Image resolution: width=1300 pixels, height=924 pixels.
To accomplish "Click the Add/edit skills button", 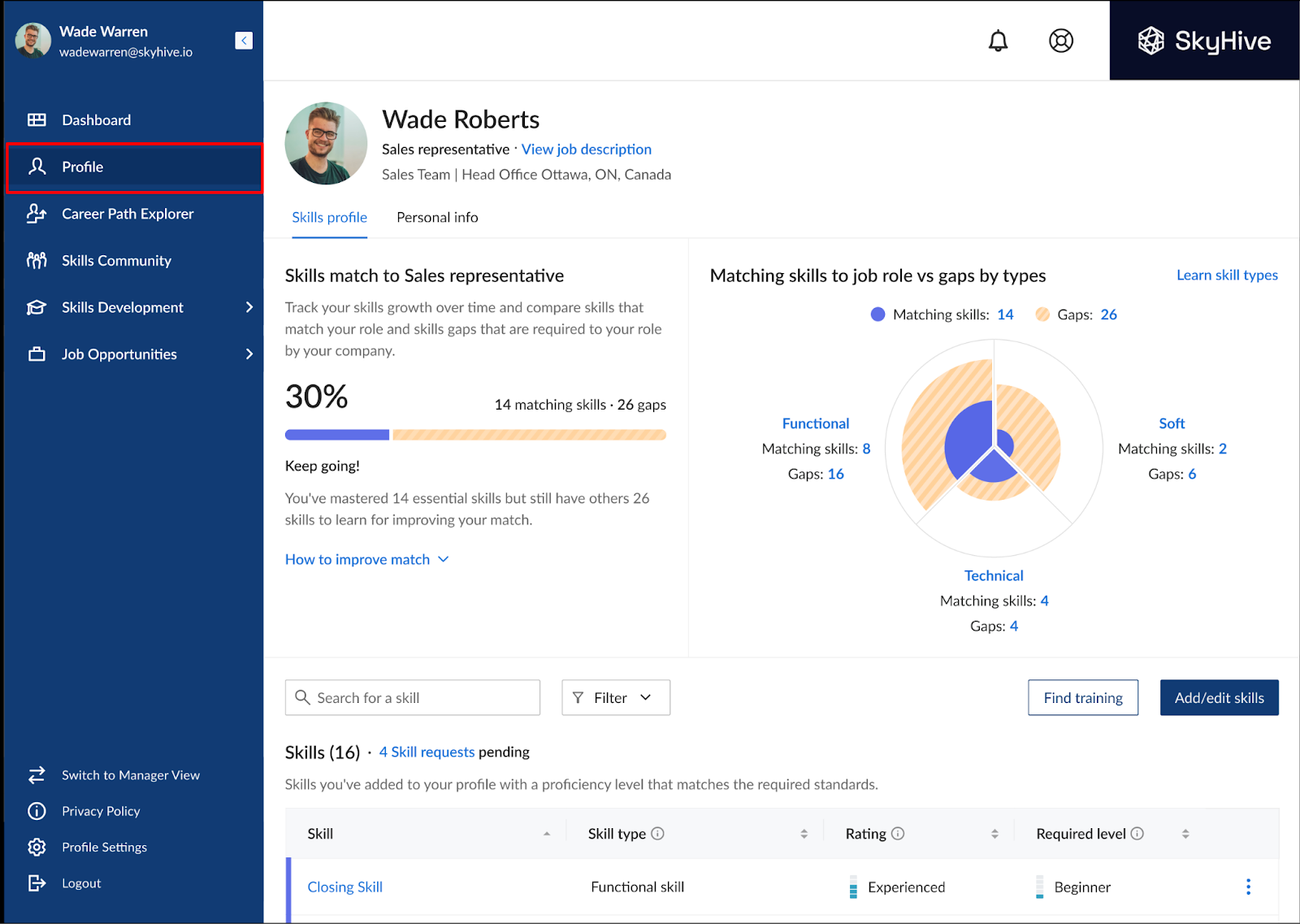I will click(x=1219, y=698).
